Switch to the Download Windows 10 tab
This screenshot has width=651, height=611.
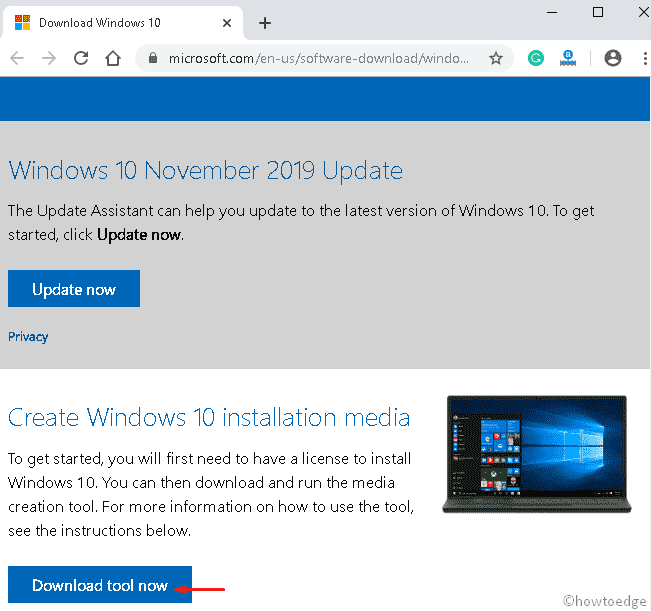(110, 23)
